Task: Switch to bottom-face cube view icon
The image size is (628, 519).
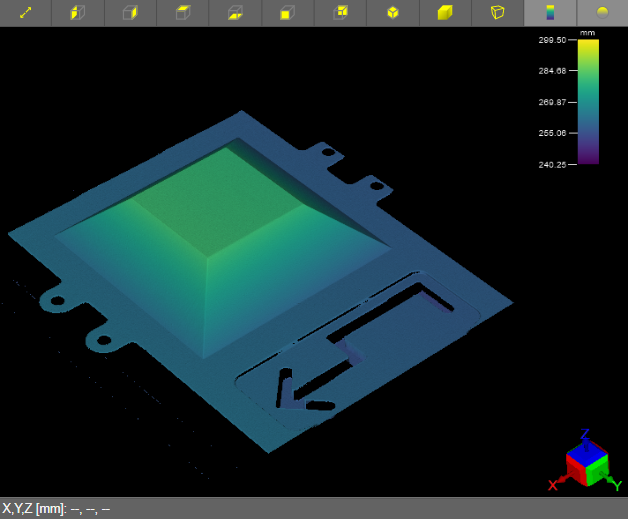Action: point(235,13)
